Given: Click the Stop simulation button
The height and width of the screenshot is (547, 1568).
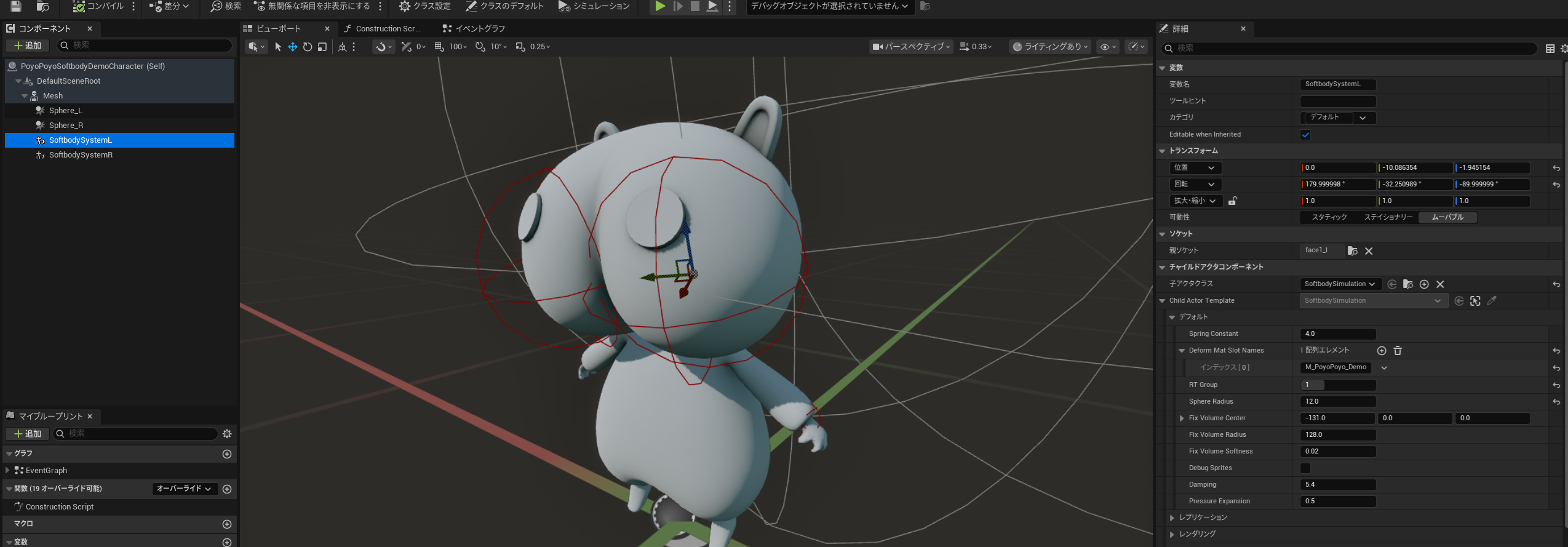Looking at the screenshot, I should click(694, 6).
